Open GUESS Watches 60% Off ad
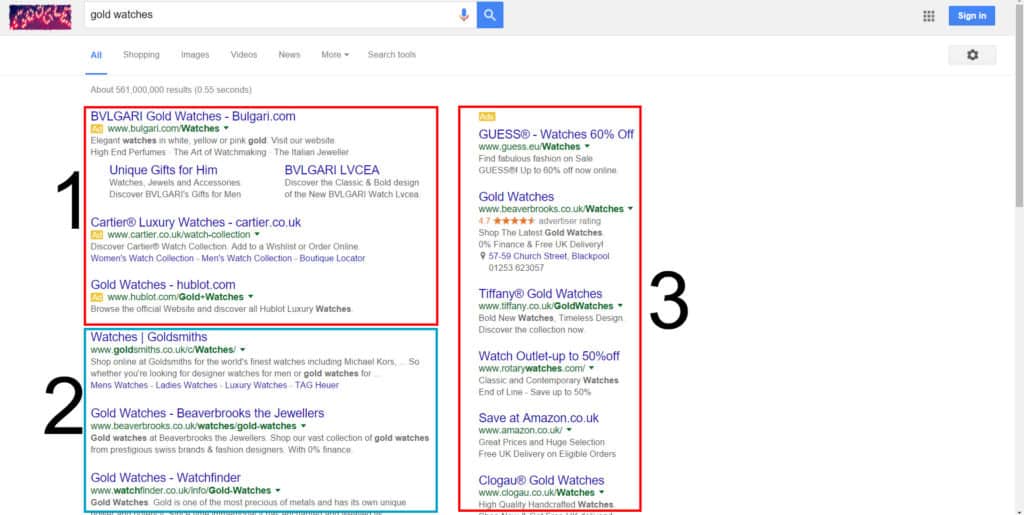 pyautogui.click(x=556, y=134)
